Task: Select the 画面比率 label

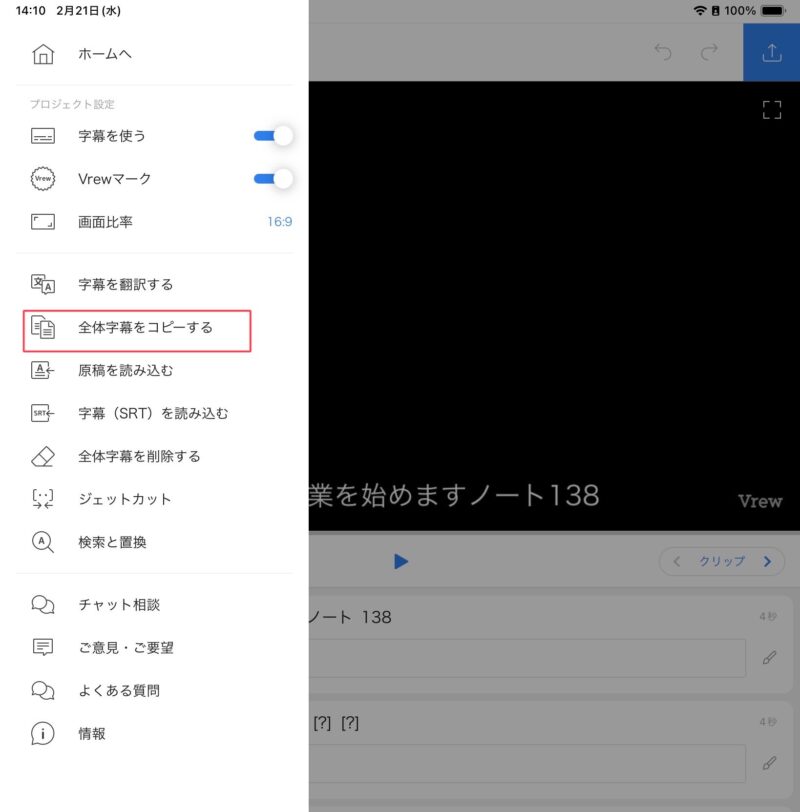Action: pyautogui.click(x=105, y=222)
